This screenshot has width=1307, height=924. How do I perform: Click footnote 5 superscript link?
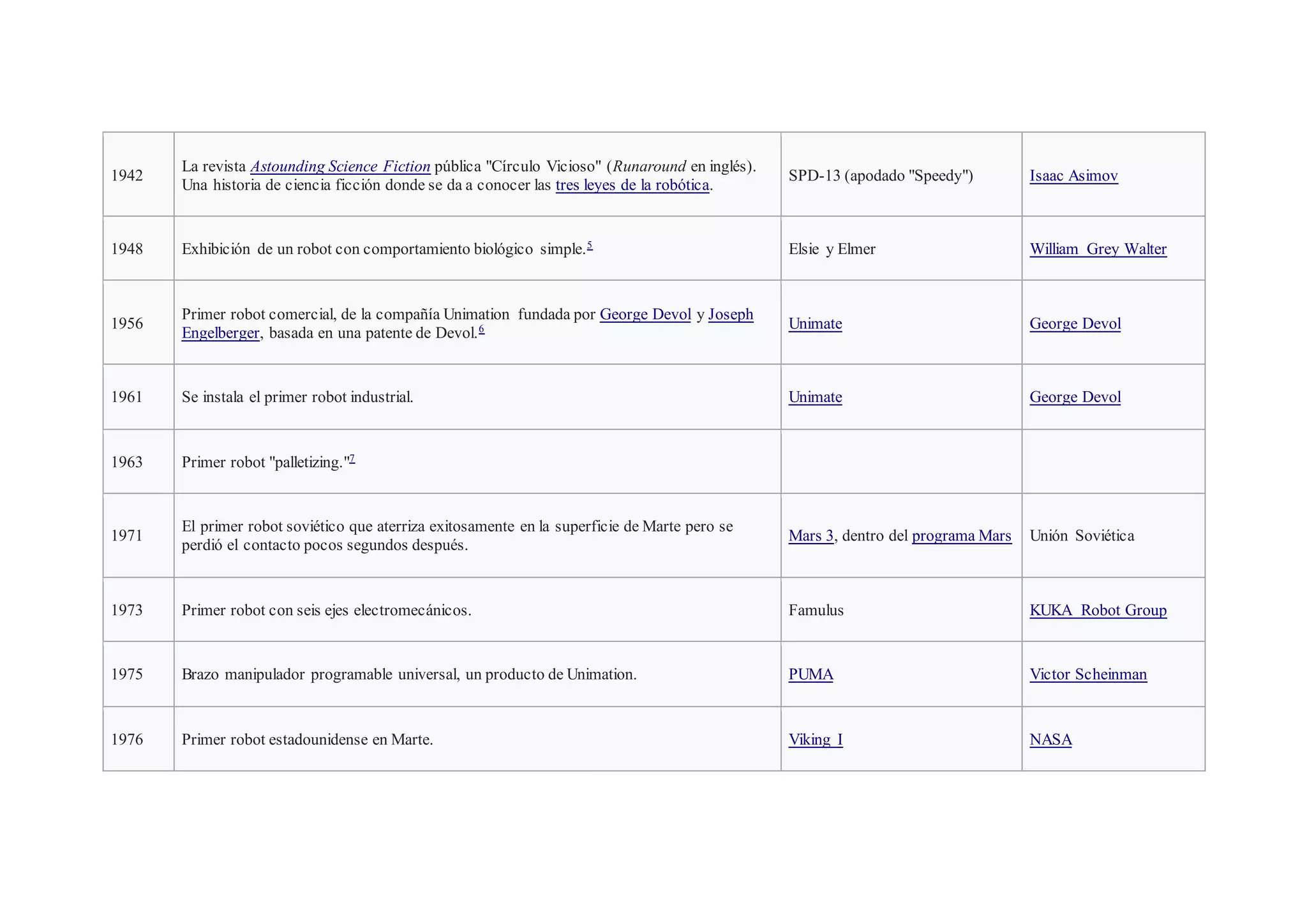590,246
